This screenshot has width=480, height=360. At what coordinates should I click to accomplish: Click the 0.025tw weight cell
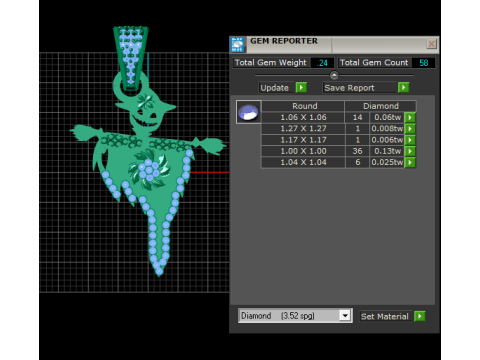(x=387, y=162)
